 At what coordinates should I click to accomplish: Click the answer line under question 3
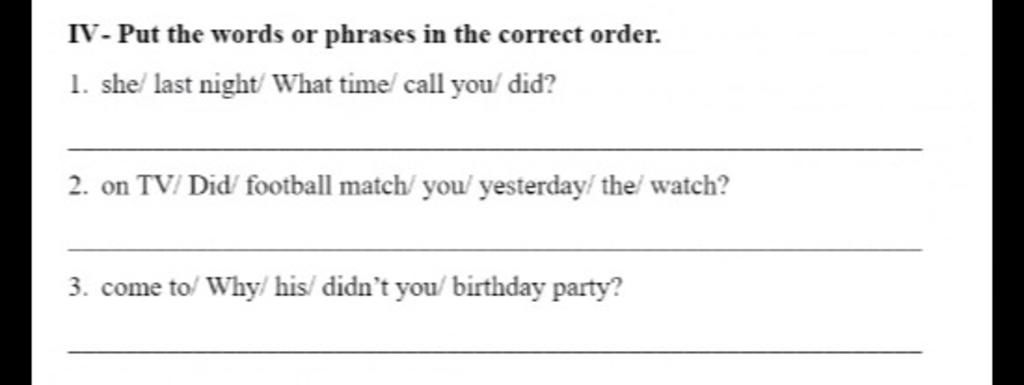click(x=495, y=352)
